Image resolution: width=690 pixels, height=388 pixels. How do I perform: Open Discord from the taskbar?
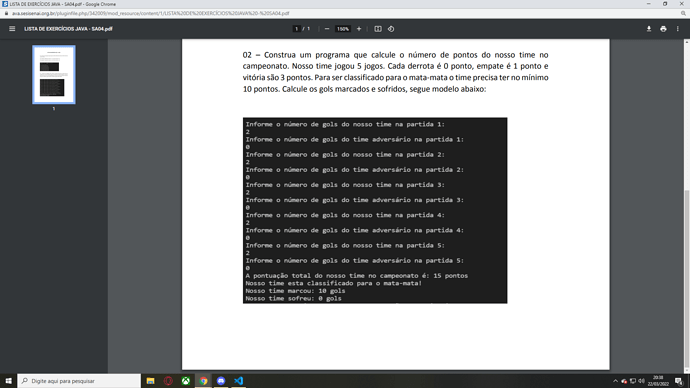221,381
